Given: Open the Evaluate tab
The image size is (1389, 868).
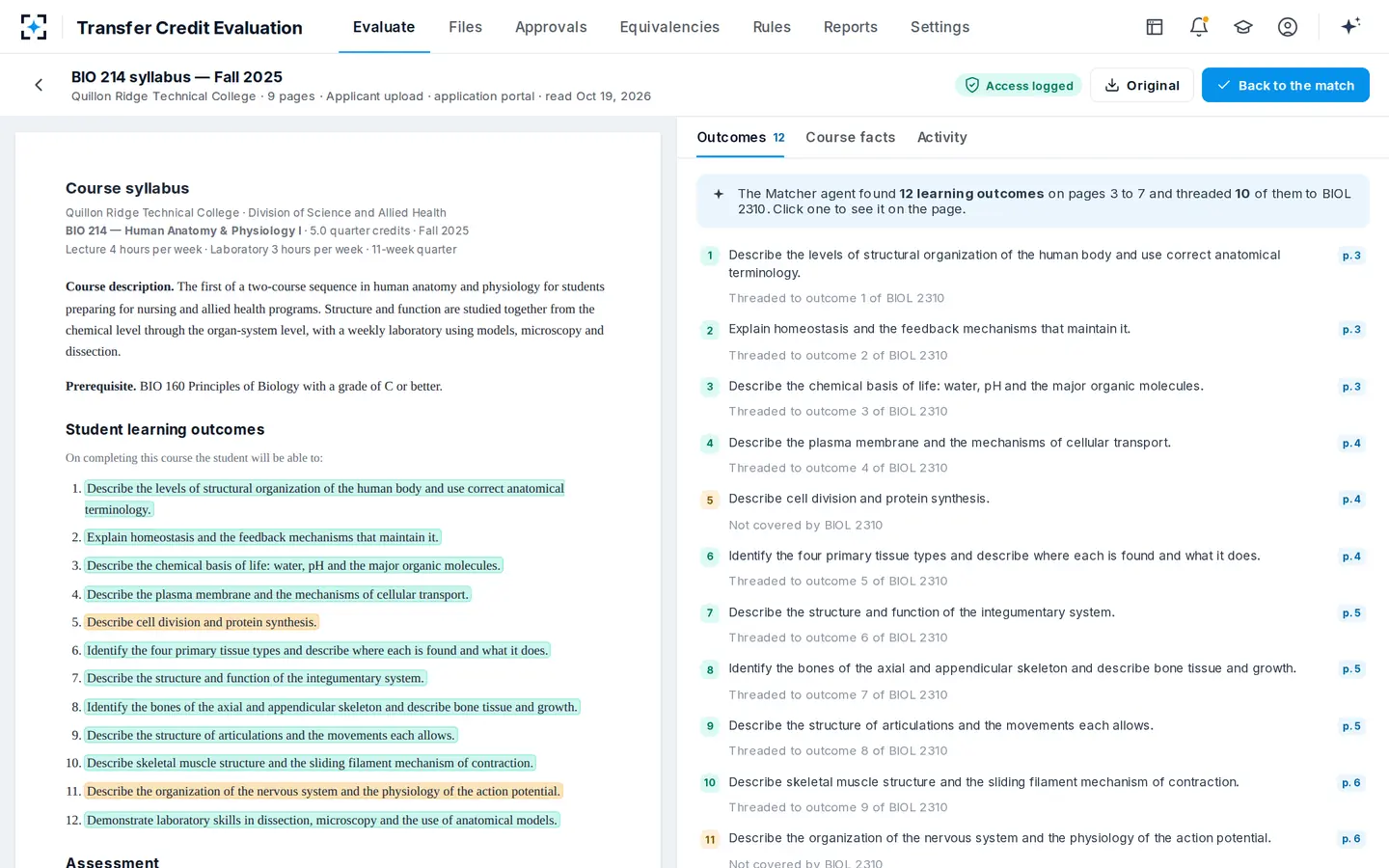Looking at the screenshot, I should (x=384, y=27).
